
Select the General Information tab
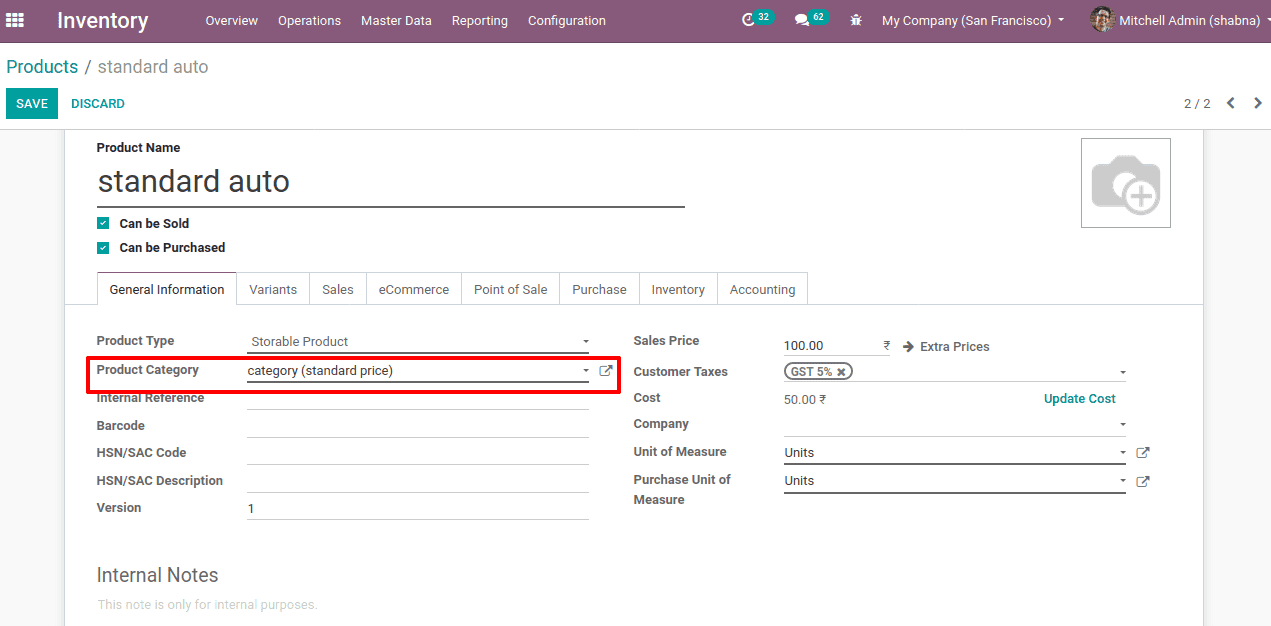click(167, 289)
